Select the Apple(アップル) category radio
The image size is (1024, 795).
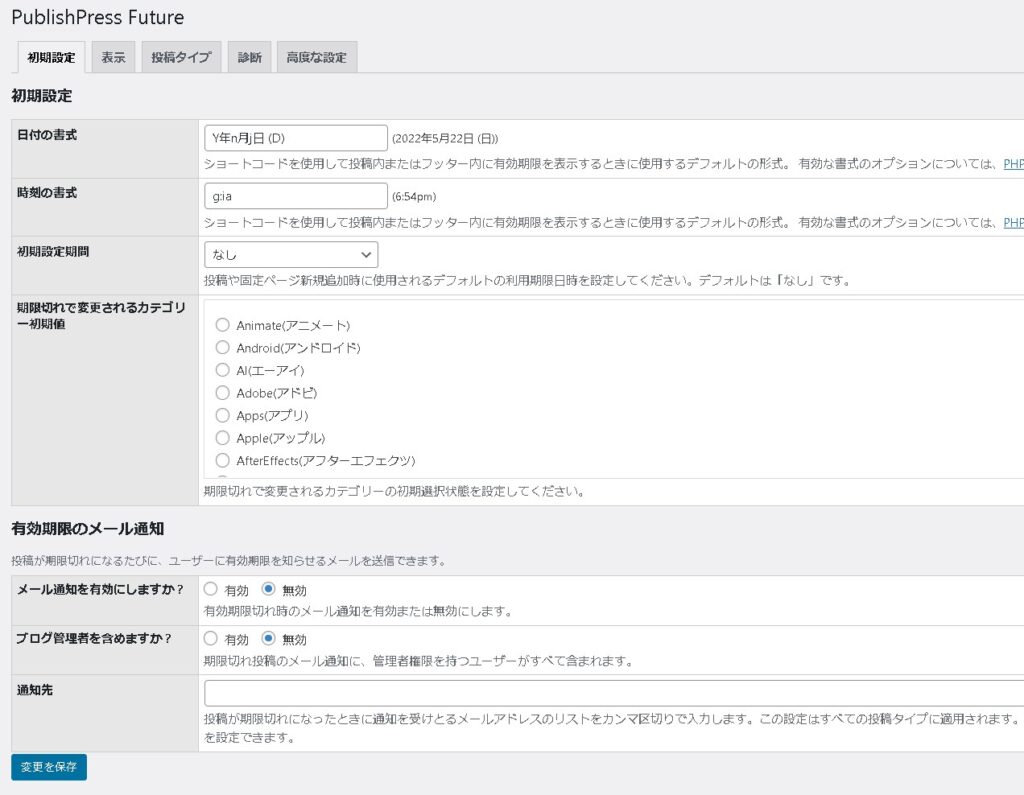223,438
